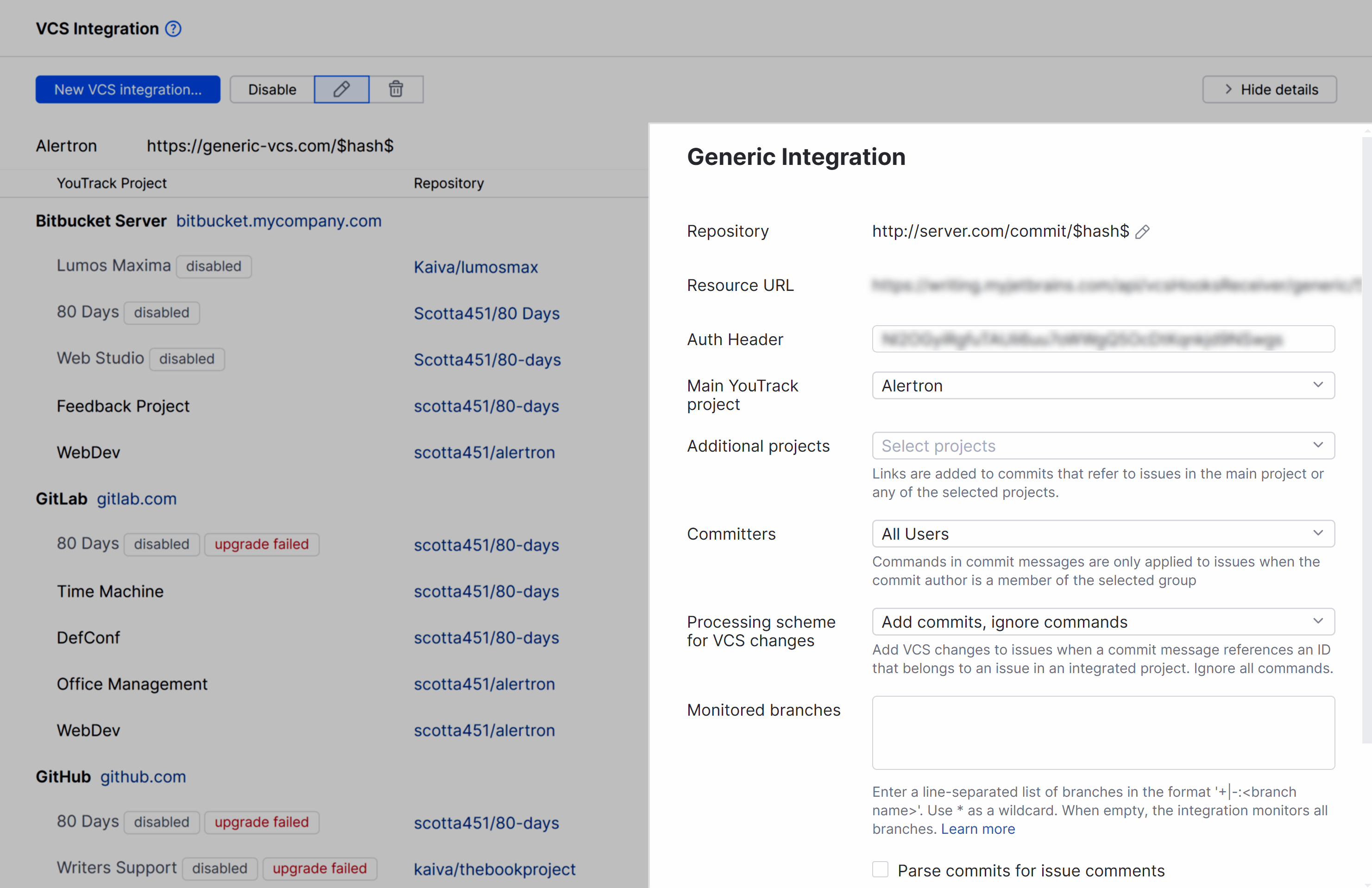Select Time Machine project row under GitLab
The width and height of the screenshot is (1372, 888).
(x=110, y=591)
